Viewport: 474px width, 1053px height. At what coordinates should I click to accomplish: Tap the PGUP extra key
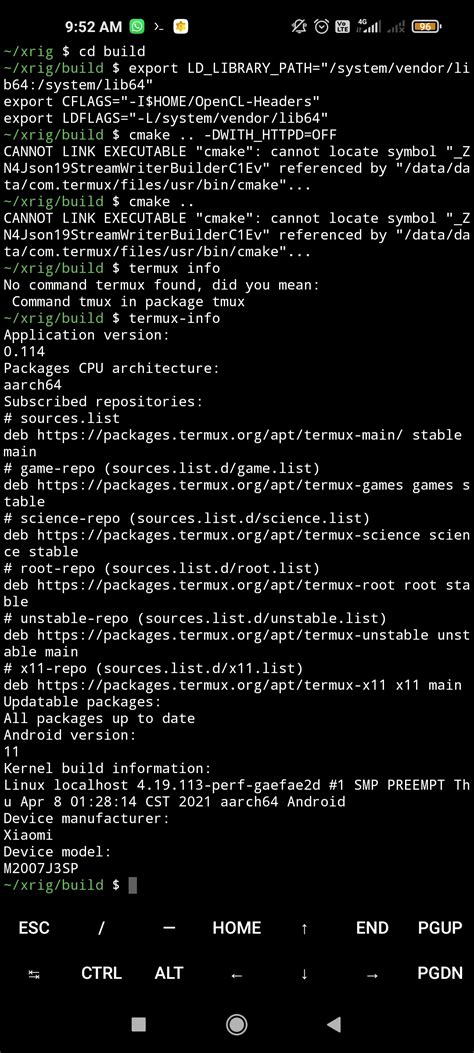440,927
